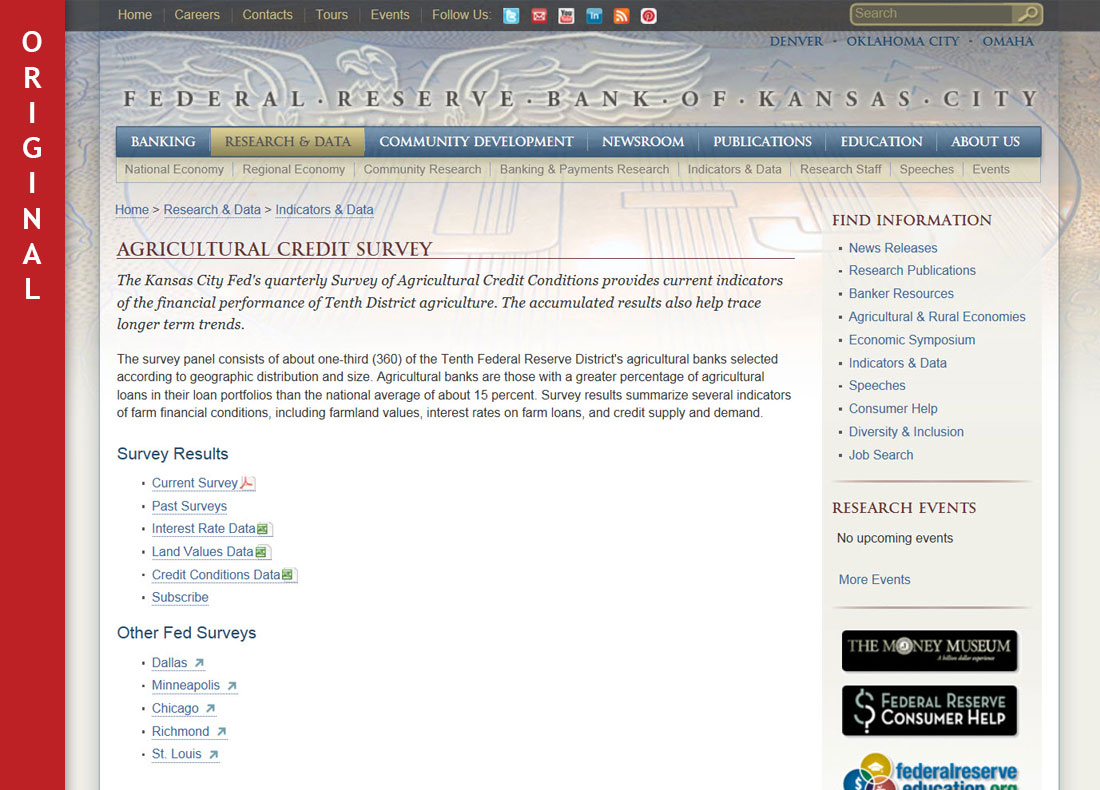The height and width of the screenshot is (790, 1100).
Task: Select Events submenu item
Action: point(991,169)
